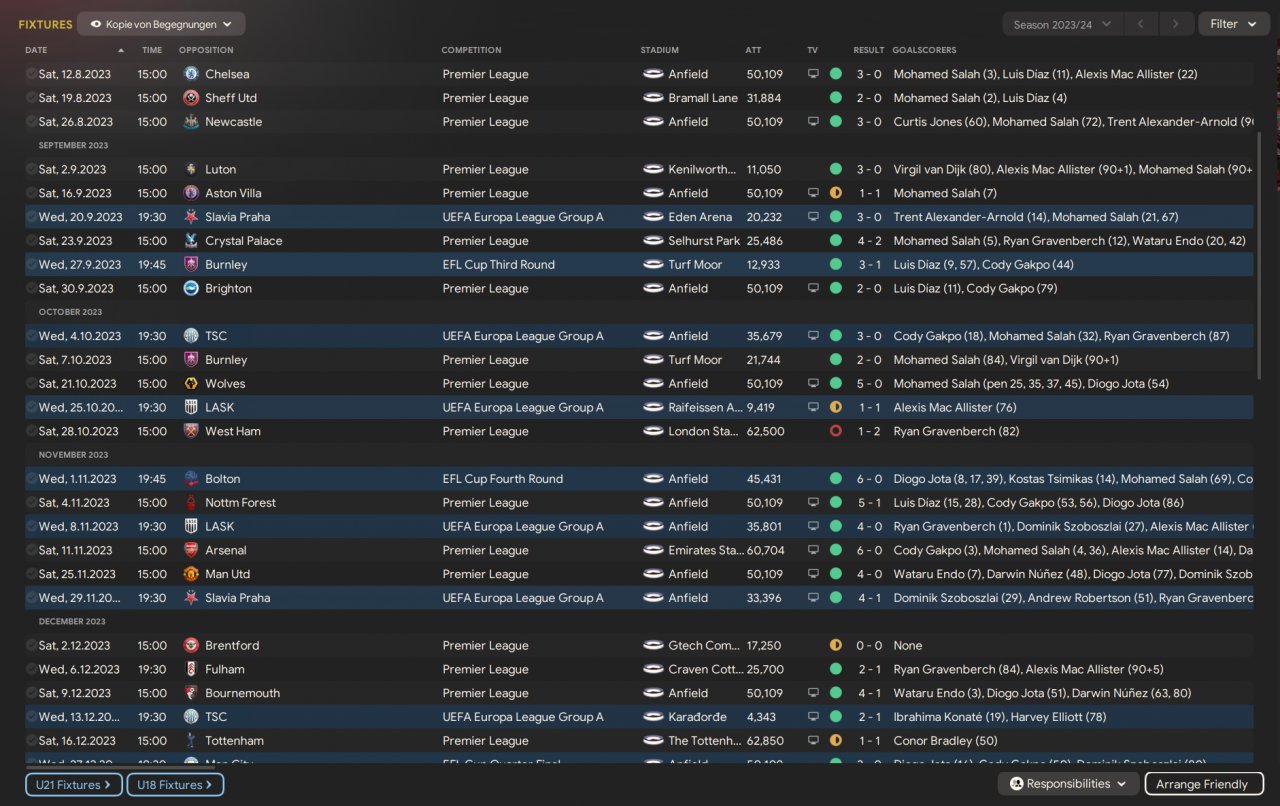The width and height of the screenshot is (1280, 806).
Task: Click the vertical scrollbar of the fixtures list
Action: [x=1260, y=256]
